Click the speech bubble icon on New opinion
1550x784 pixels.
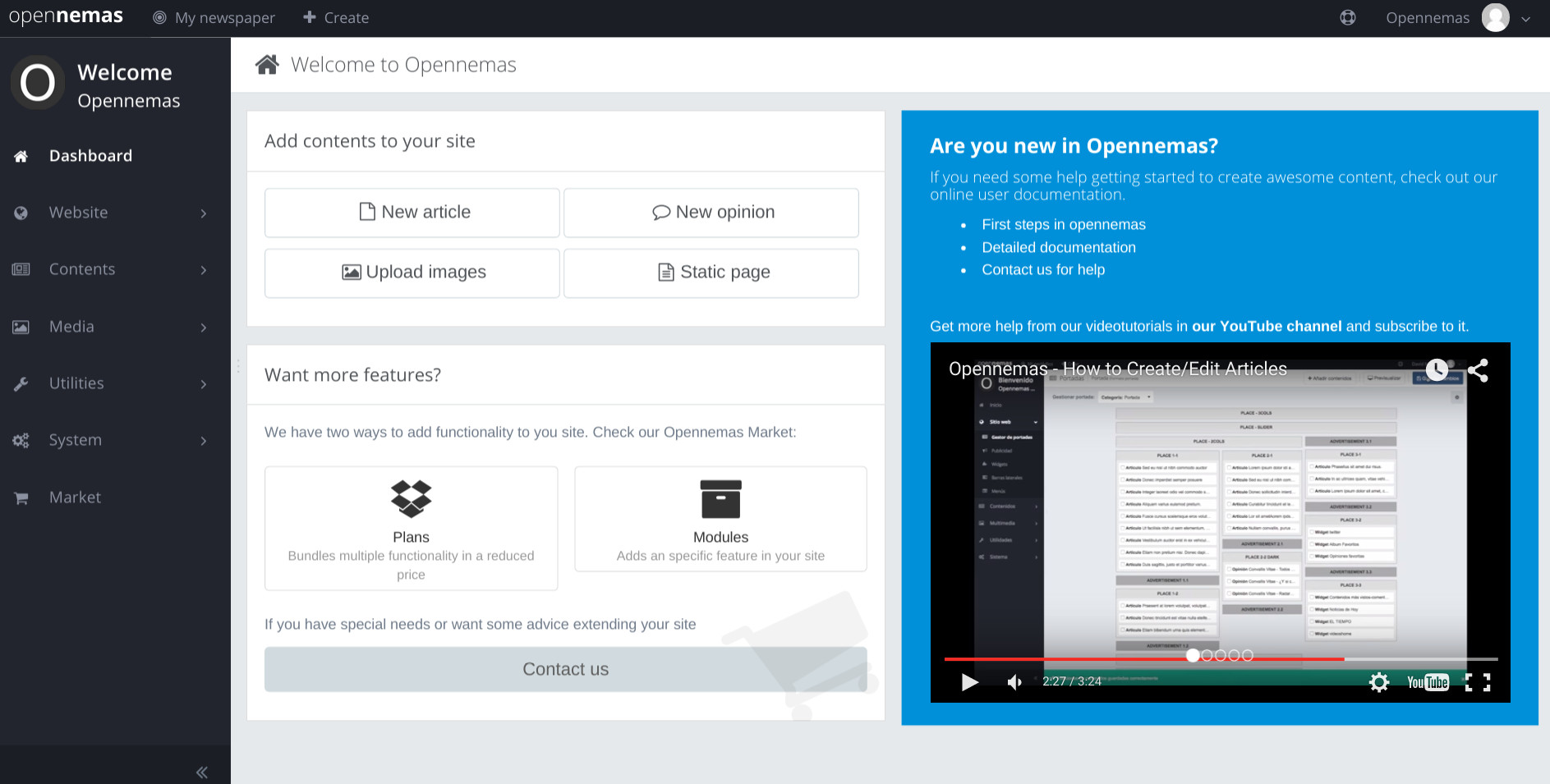coord(661,213)
